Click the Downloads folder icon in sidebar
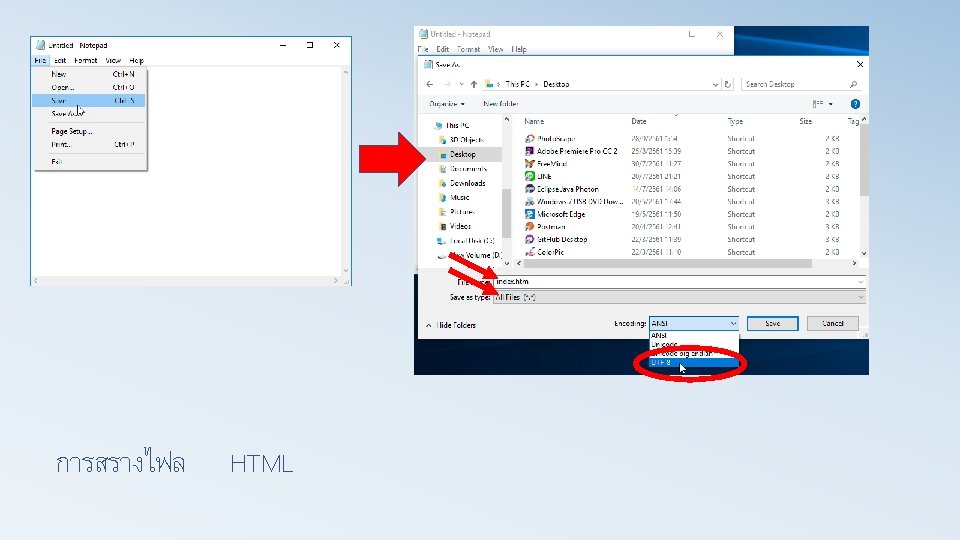960x540 pixels. point(442,183)
